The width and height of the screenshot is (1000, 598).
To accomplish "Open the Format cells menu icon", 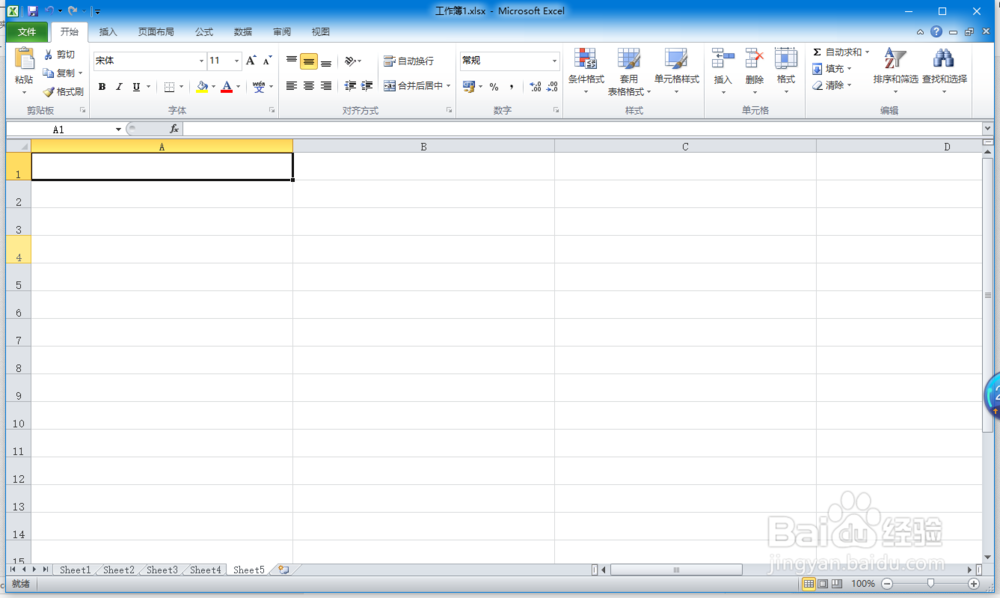I will point(786,59).
